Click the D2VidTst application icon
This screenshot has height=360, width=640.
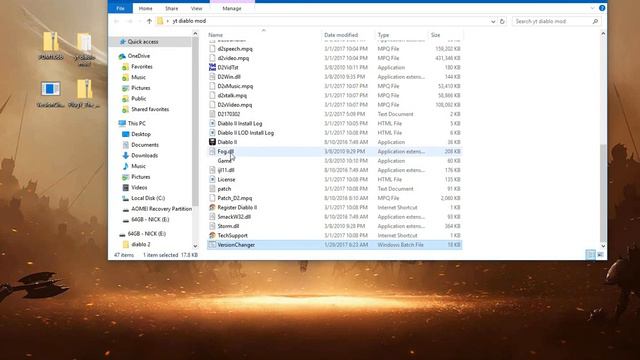tap(212, 67)
